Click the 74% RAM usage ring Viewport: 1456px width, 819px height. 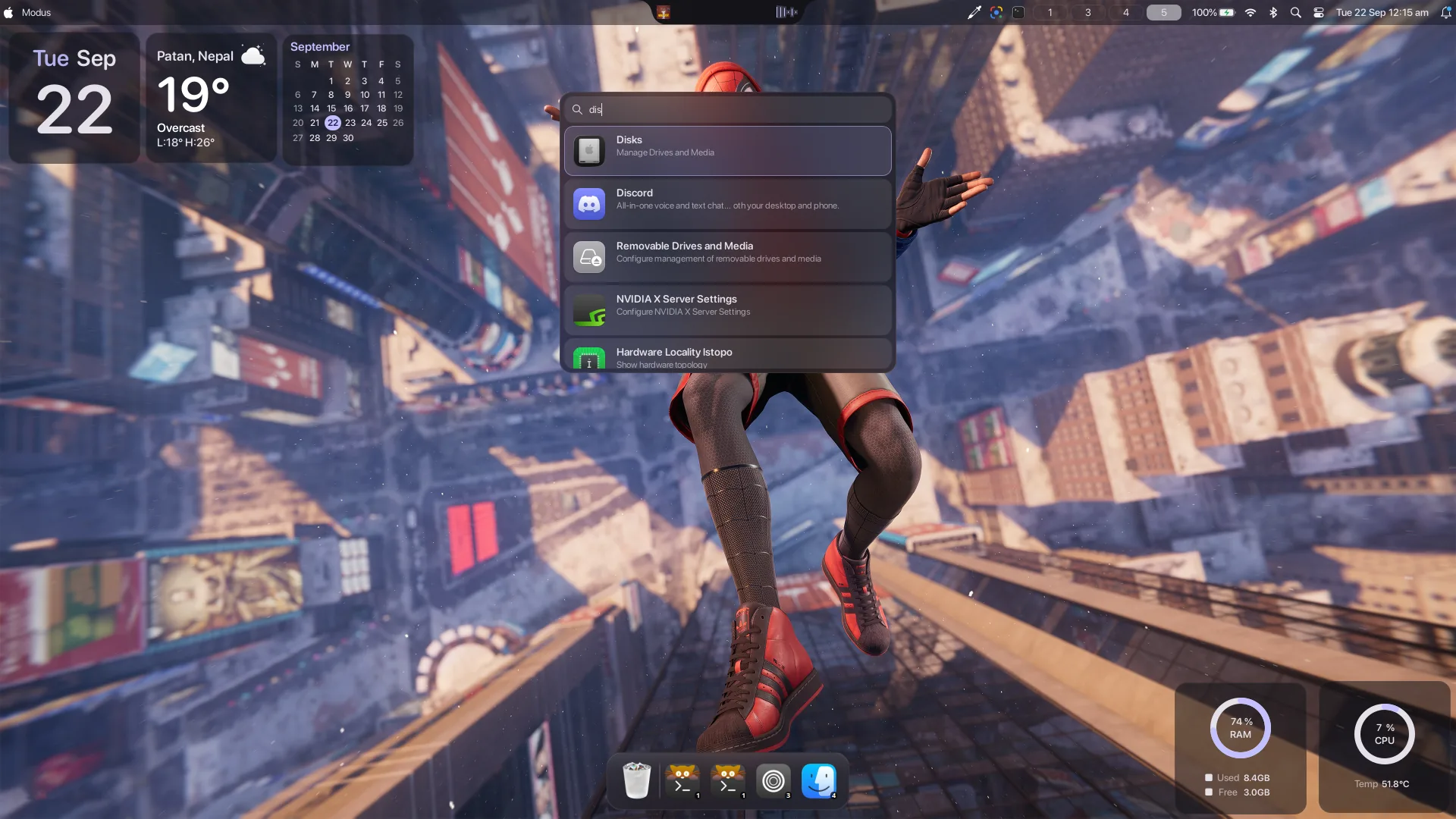click(1241, 728)
